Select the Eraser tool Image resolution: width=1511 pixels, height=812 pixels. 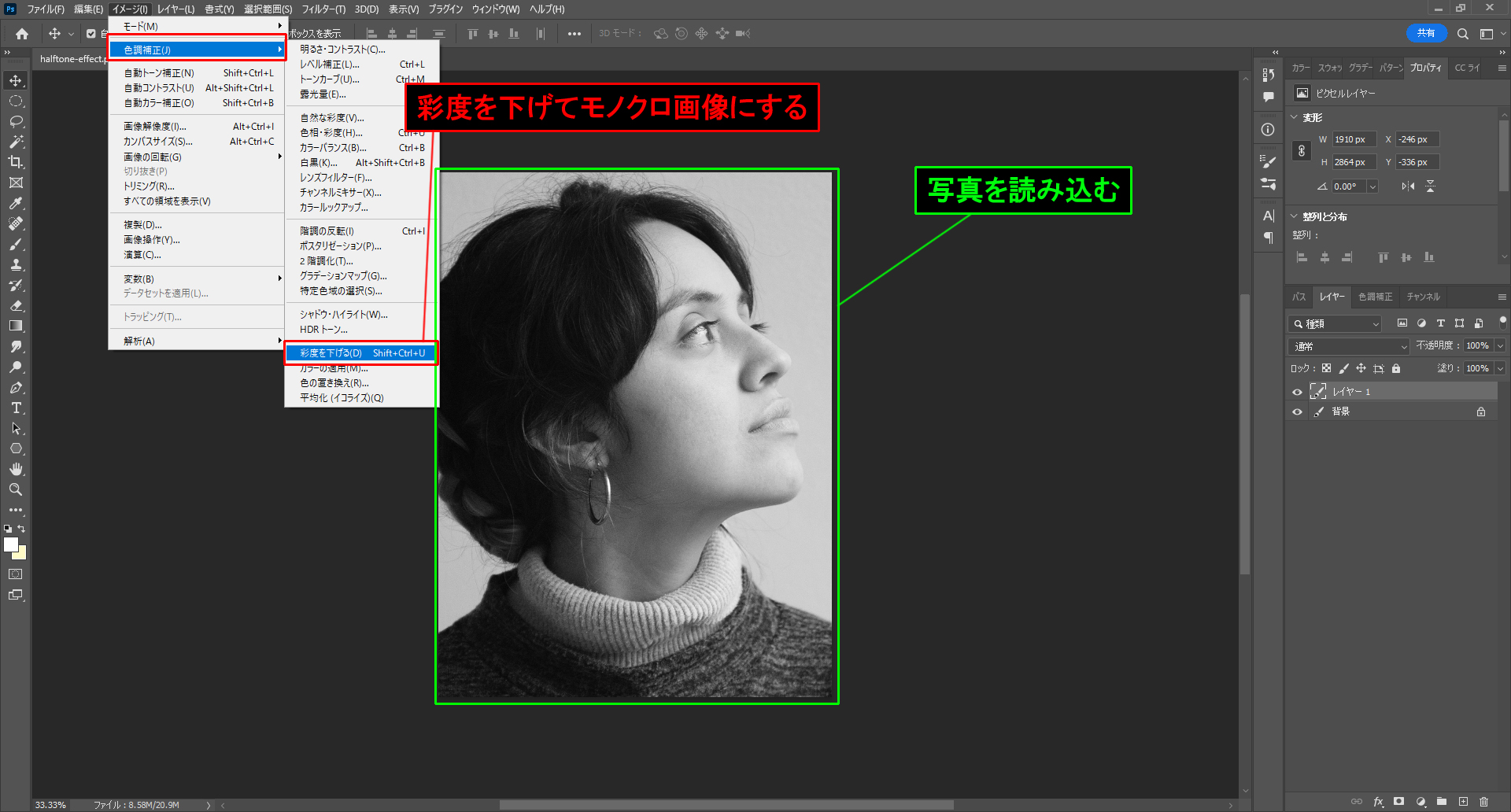[x=16, y=305]
